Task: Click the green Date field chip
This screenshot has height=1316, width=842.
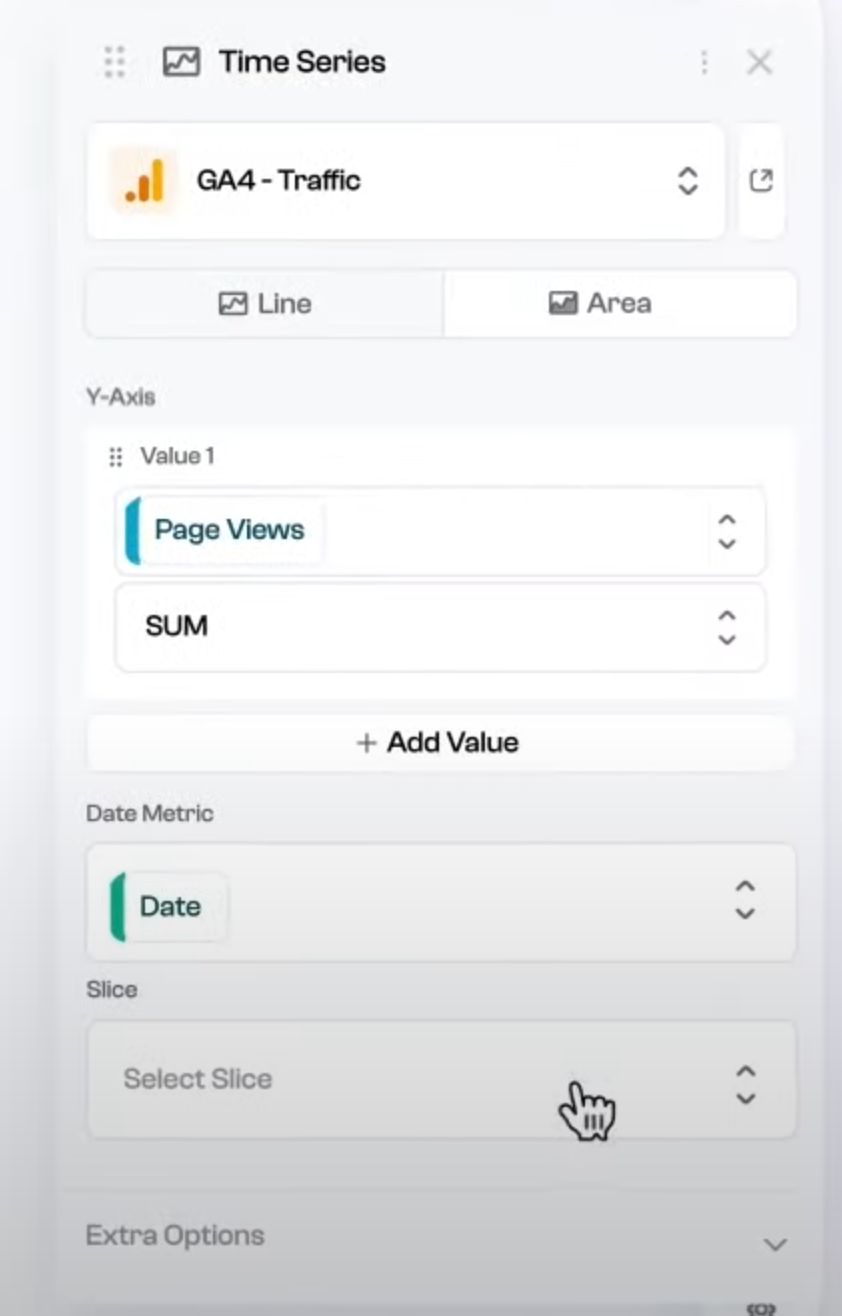Action: (168, 906)
